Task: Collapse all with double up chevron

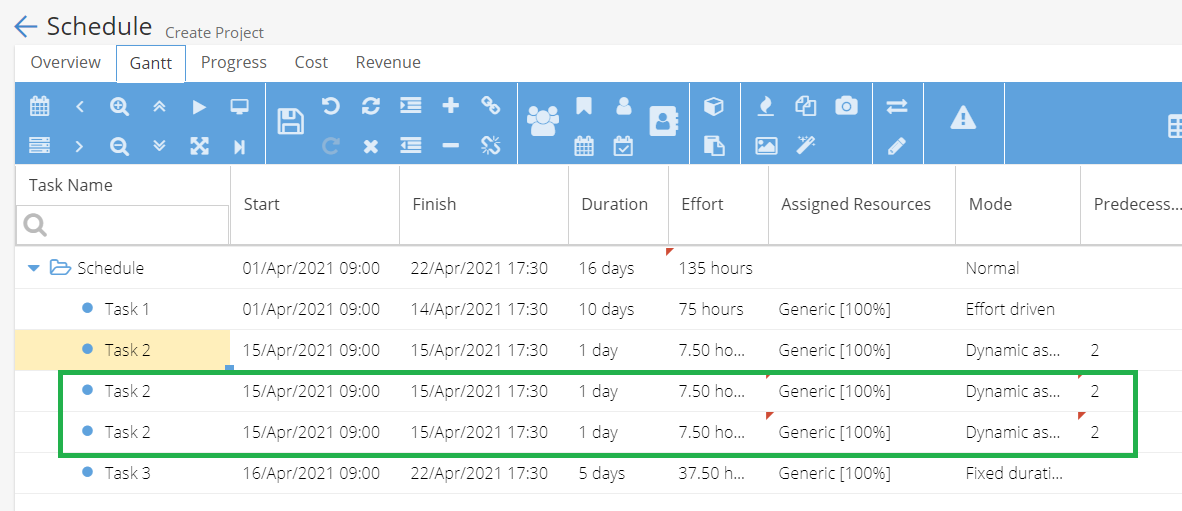Action: coord(159,107)
